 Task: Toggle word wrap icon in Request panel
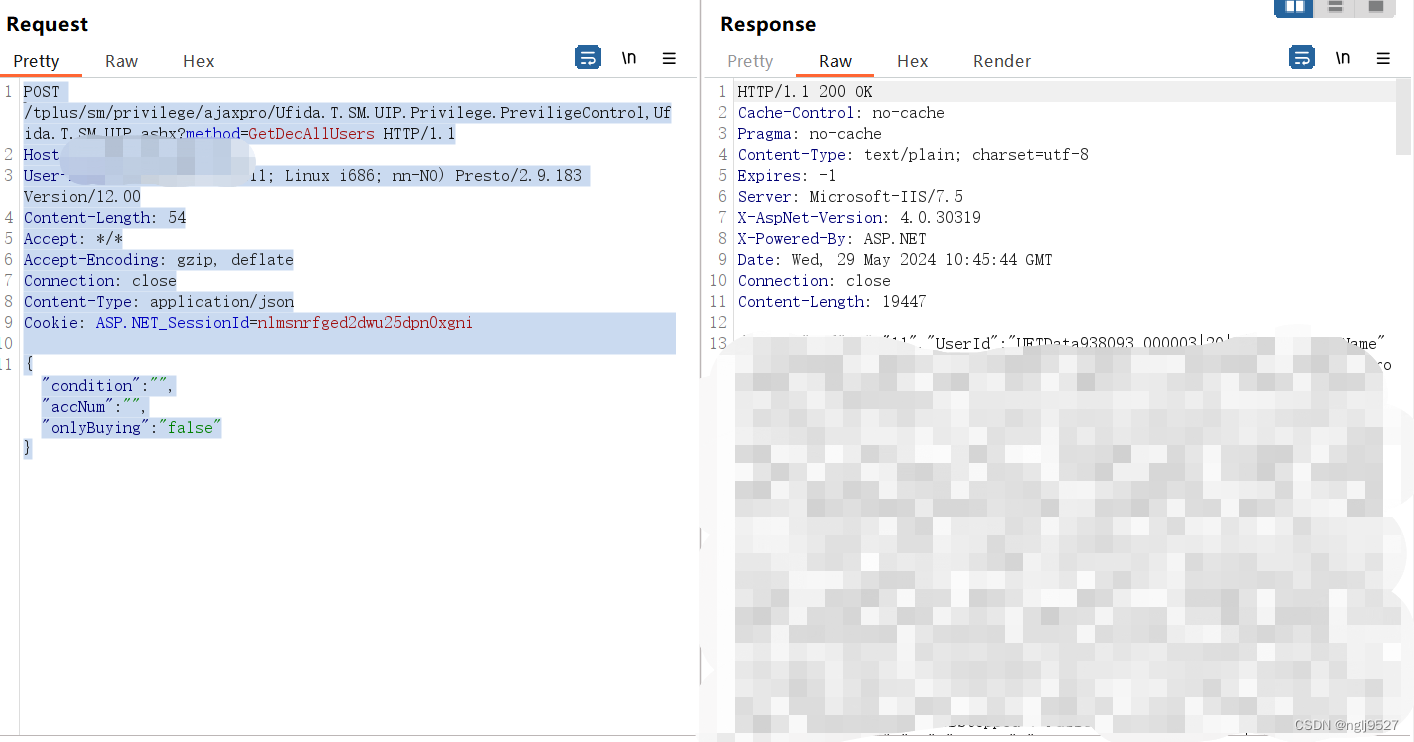point(588,58)
